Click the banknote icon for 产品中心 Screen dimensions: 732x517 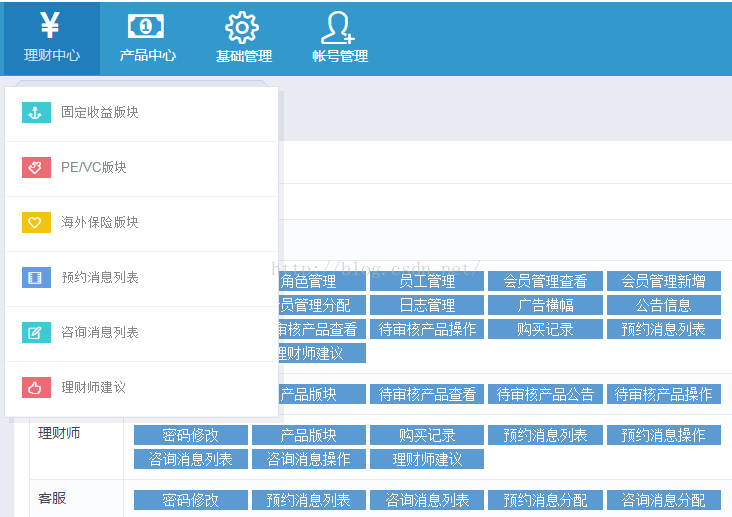click(x=146, y=26)
